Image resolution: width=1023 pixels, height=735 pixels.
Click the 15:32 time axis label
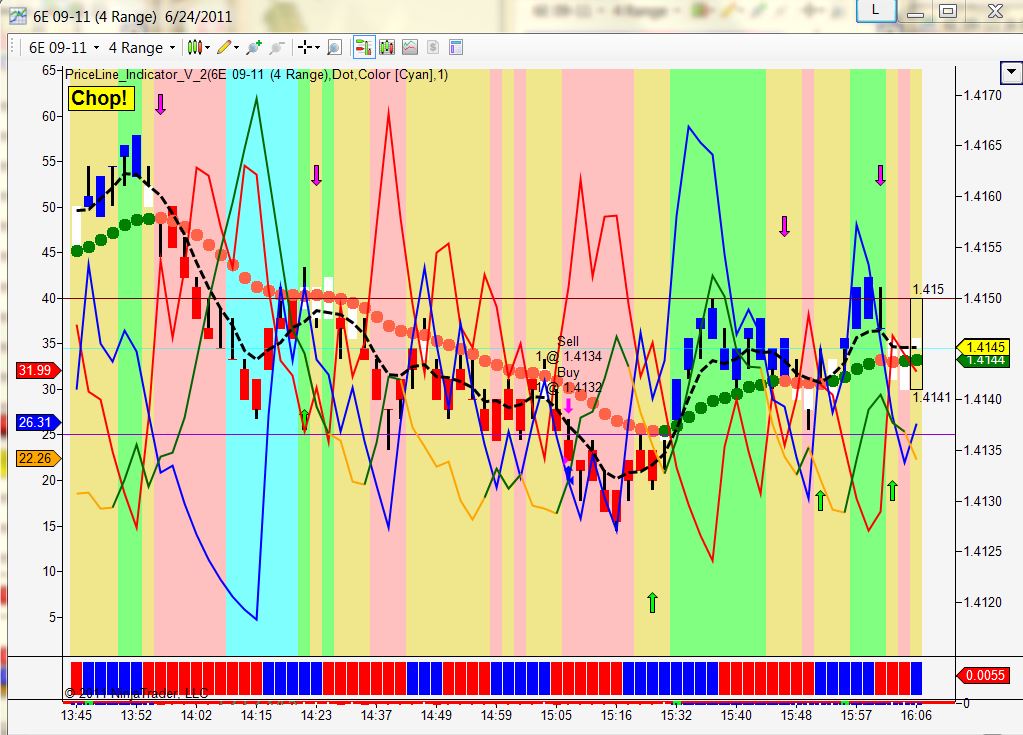tap(676, 715)
